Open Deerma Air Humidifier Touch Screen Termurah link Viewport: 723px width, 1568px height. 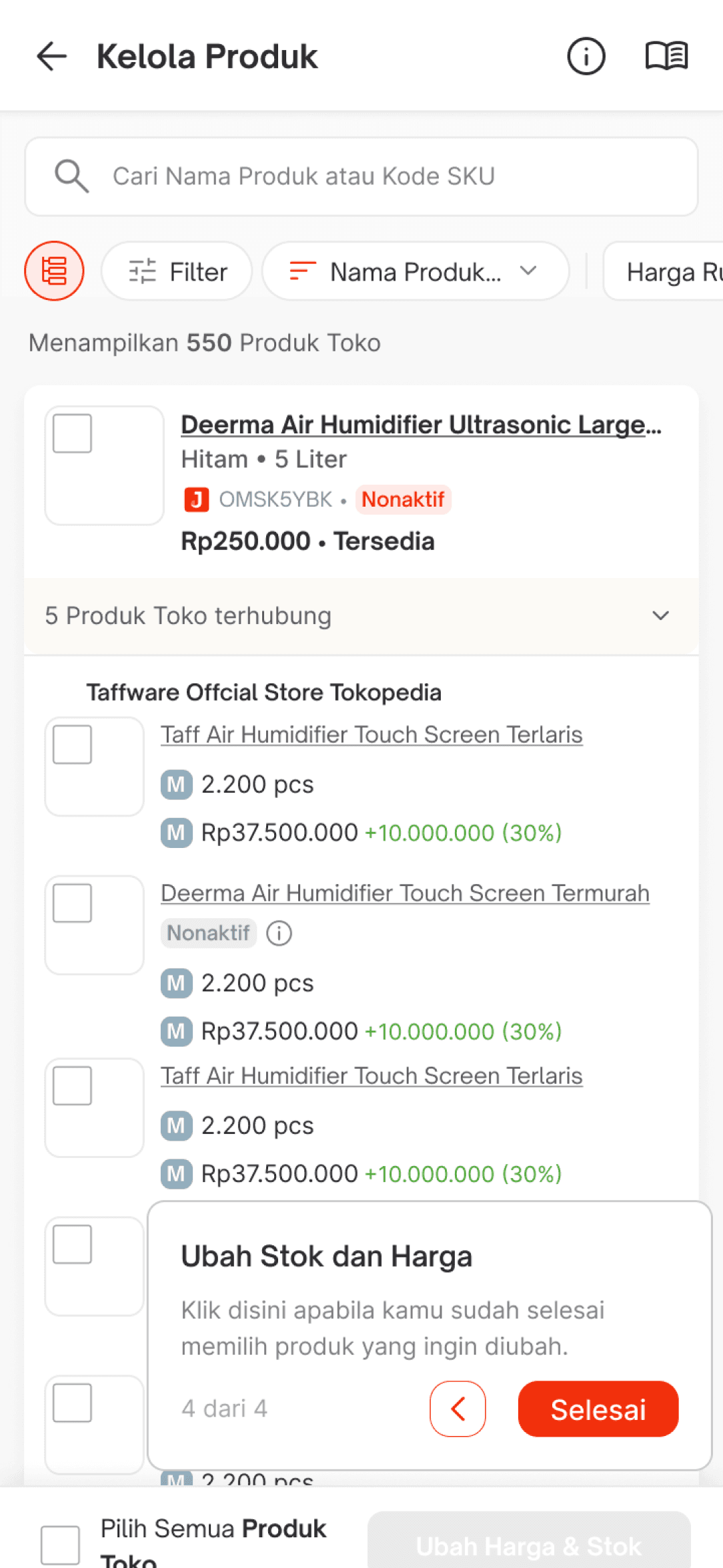pyautogui.click(x=405, y=893)
